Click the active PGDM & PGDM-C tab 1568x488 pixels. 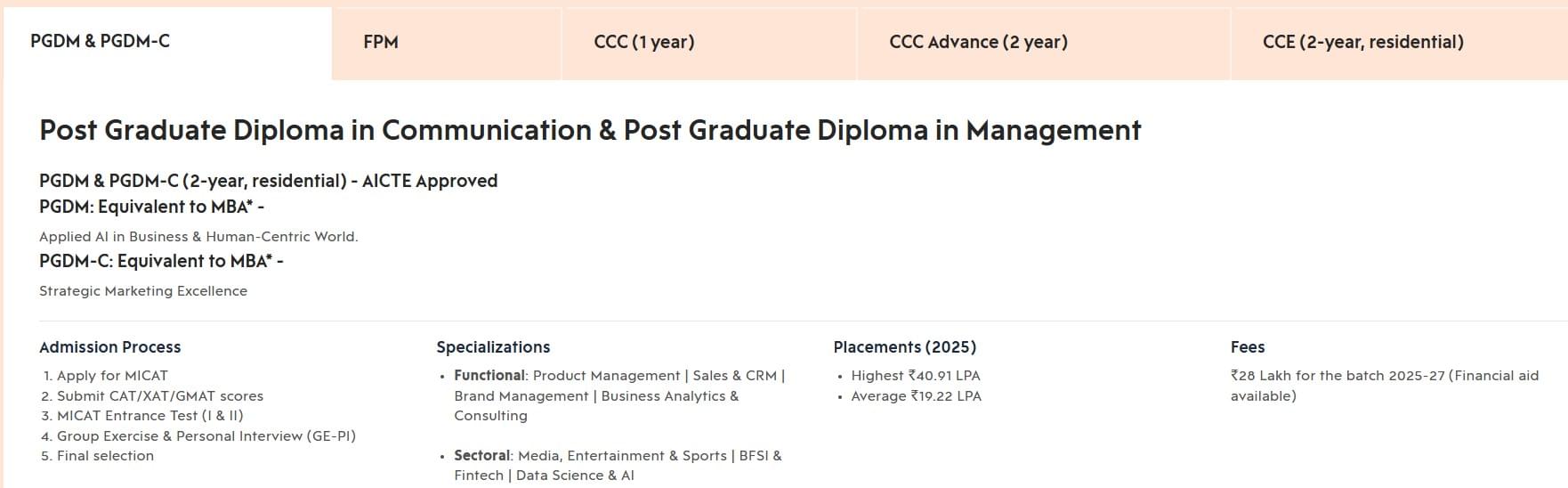(x=100, y=41)
